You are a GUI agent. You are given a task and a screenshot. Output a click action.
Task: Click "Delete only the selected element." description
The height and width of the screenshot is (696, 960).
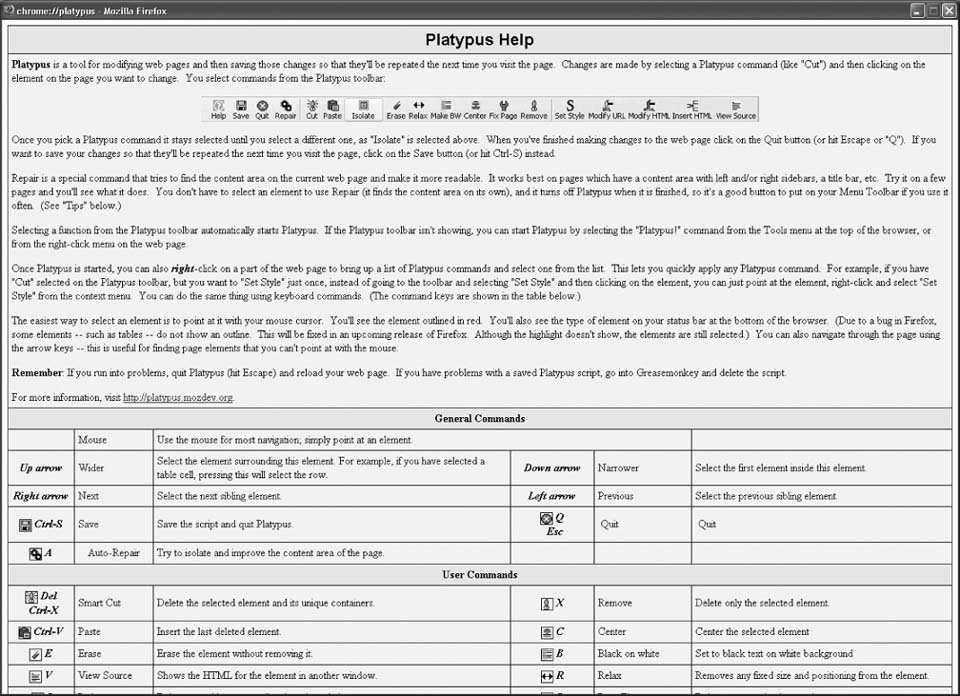tap(762, 603)
